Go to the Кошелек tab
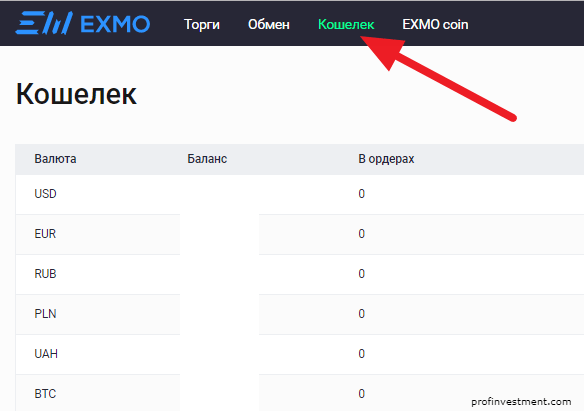This screenshot has width=584, height=411. coord(346,25)
